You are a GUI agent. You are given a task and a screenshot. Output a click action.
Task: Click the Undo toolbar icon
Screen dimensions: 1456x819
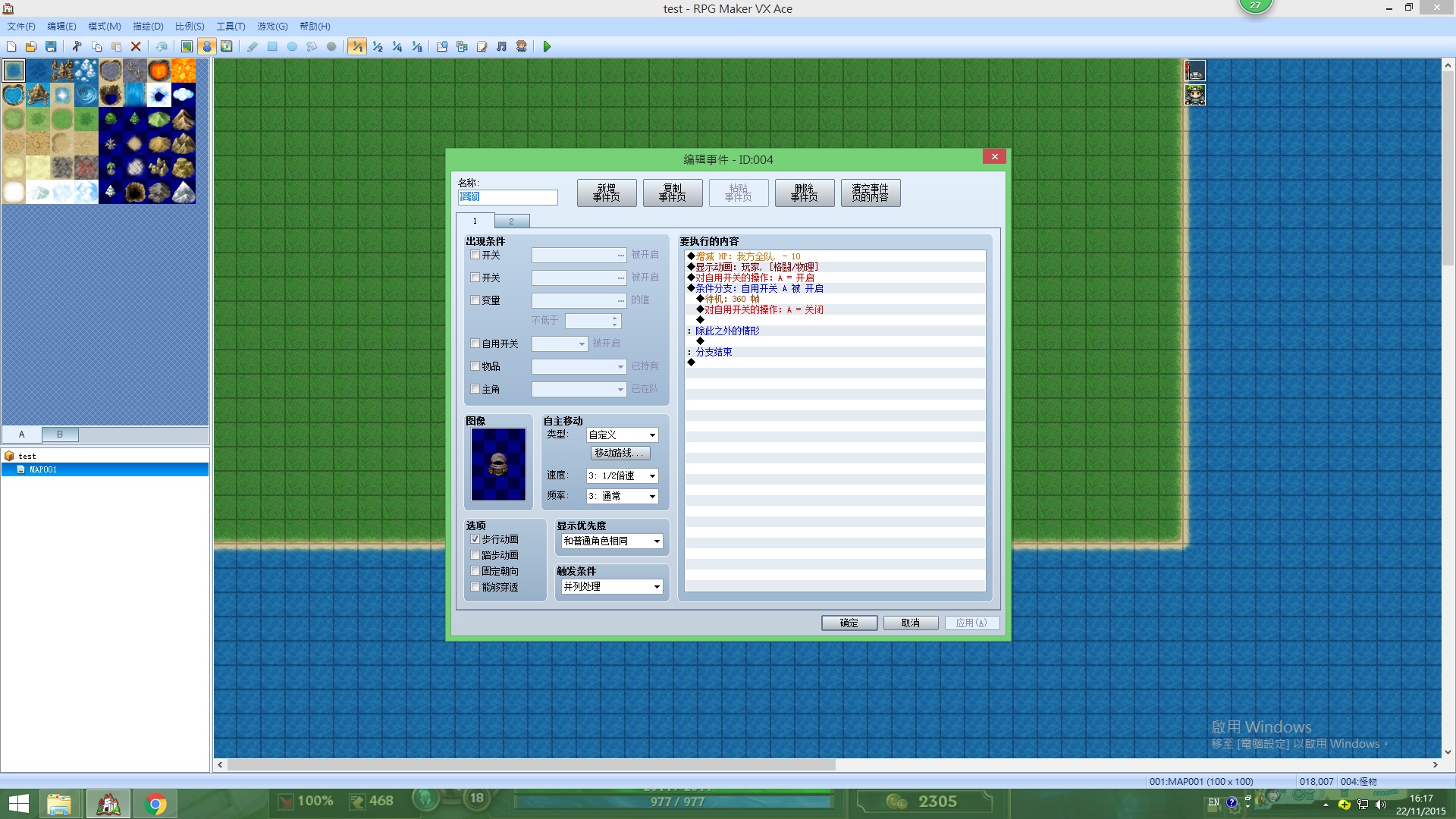tap(162, 47)
